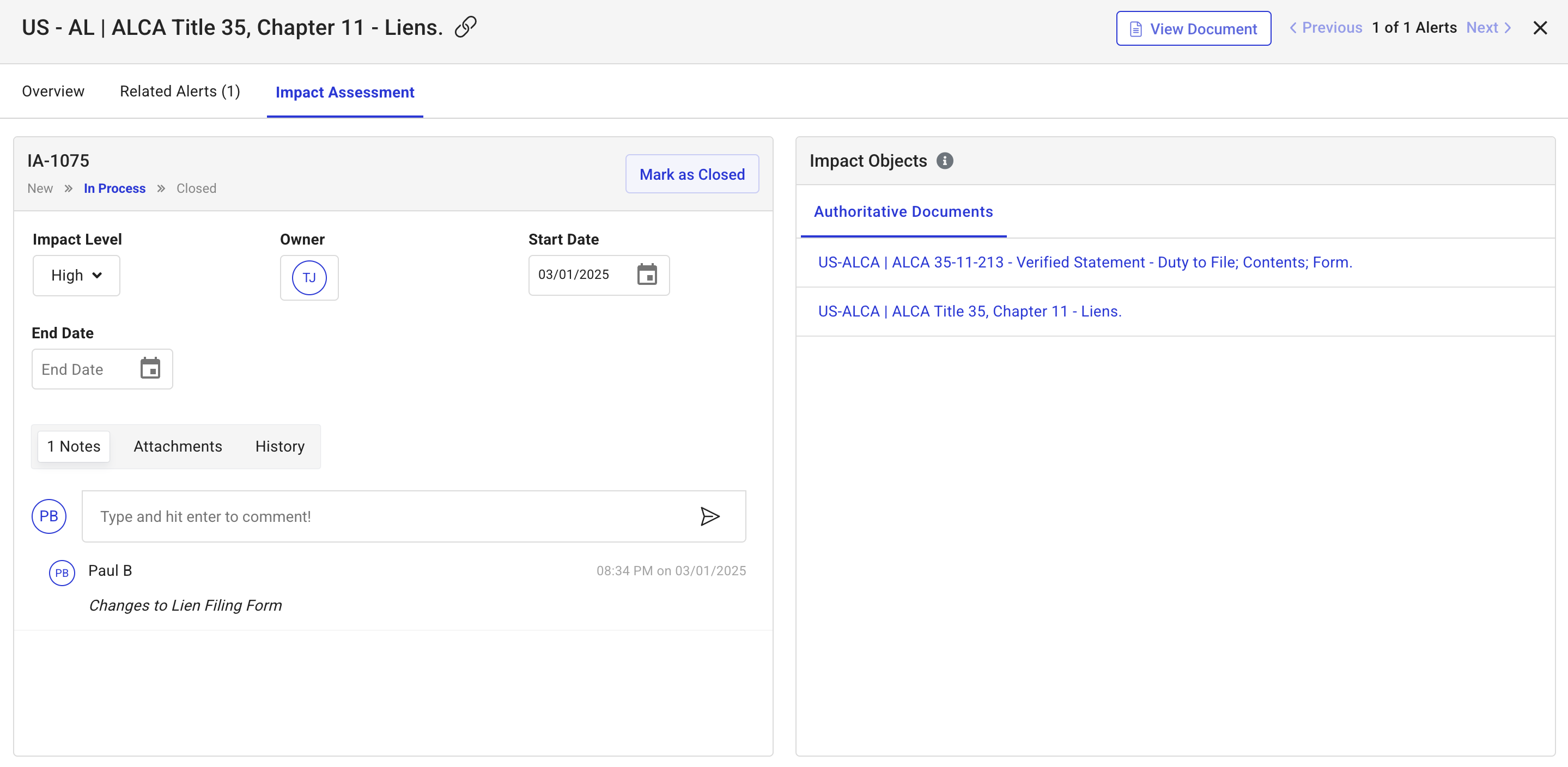1568x767 pixels.
Task: Expand the Impact Level High dropdown
Action: tap(76, 276)
